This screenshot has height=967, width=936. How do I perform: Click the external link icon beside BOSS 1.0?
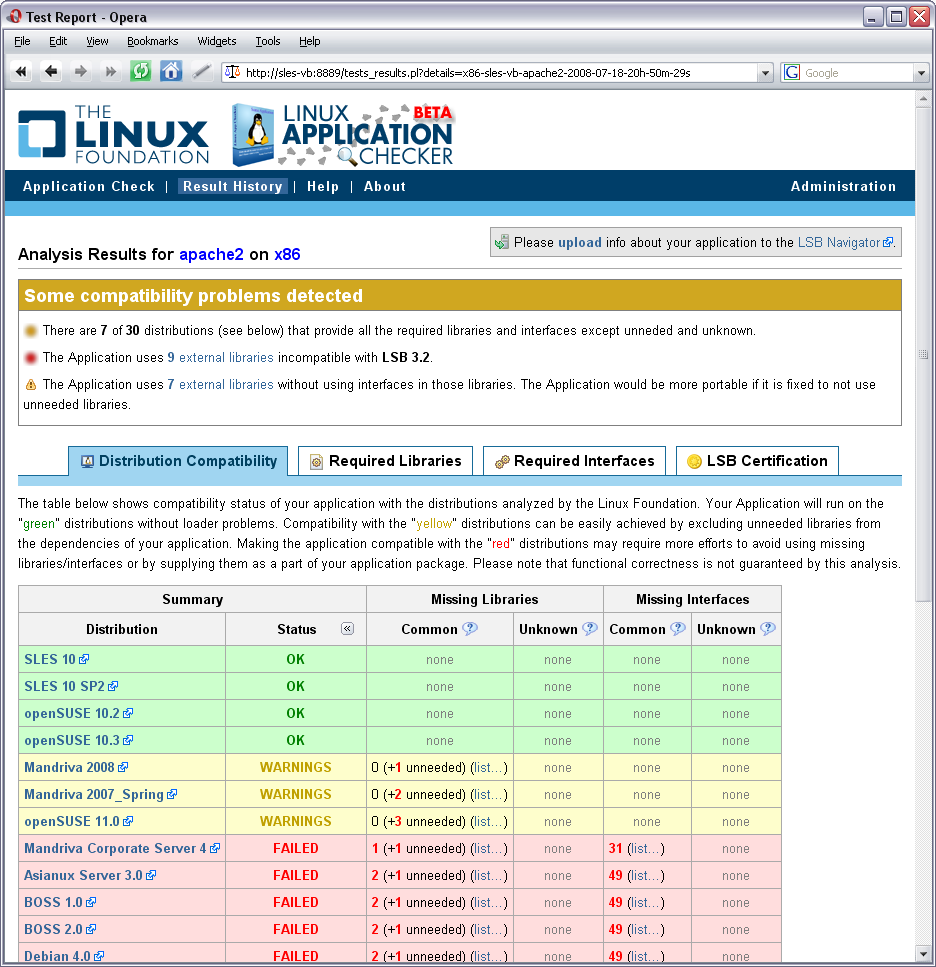pyautogui.click(x=91, y=902)
